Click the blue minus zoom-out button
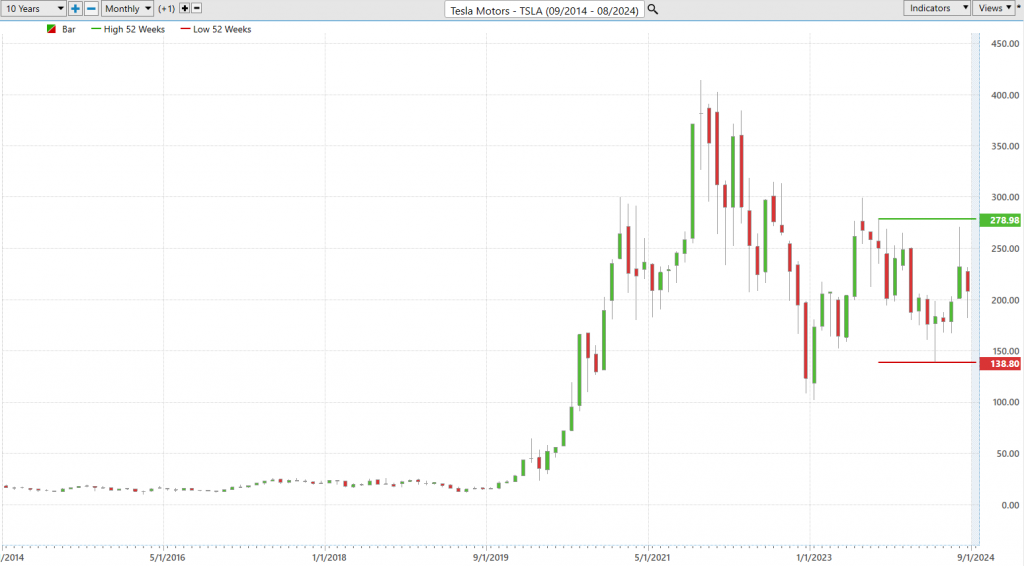Screen dimensions: 1024x566 91,8
